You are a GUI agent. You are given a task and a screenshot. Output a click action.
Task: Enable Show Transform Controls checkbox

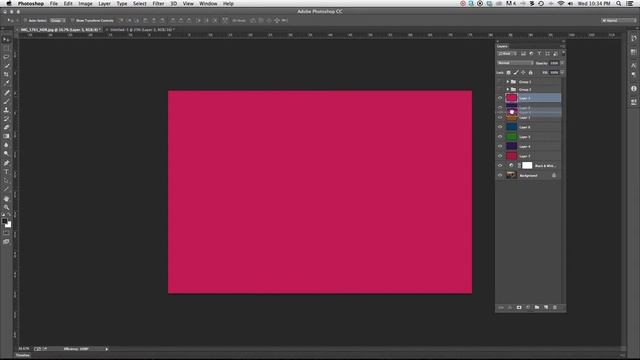coord(72,20)
